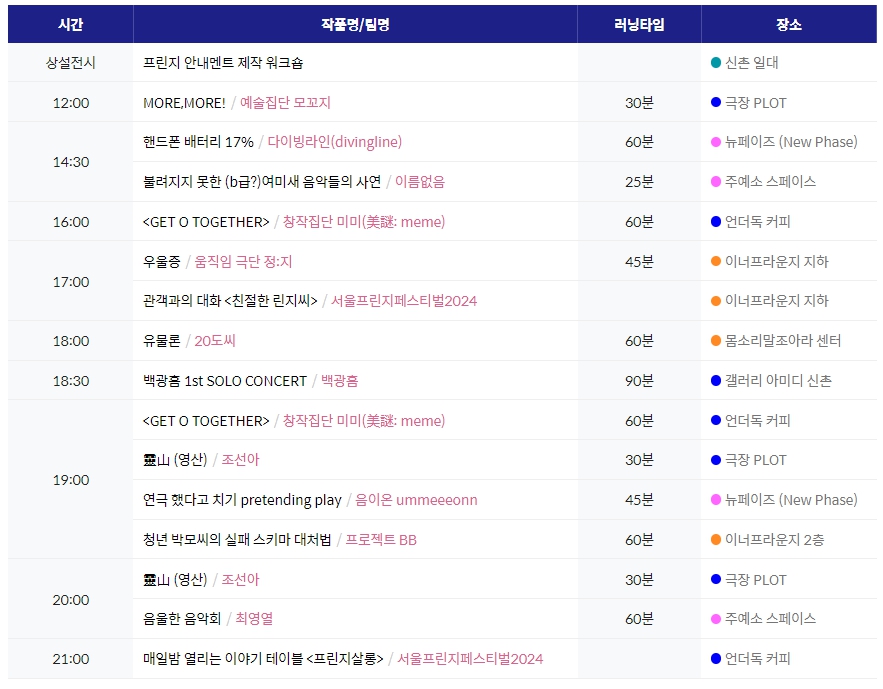The image size is (883, 689).
Task: Click 45분 running time in 우울증 row
Action: [x=639, y=262]
